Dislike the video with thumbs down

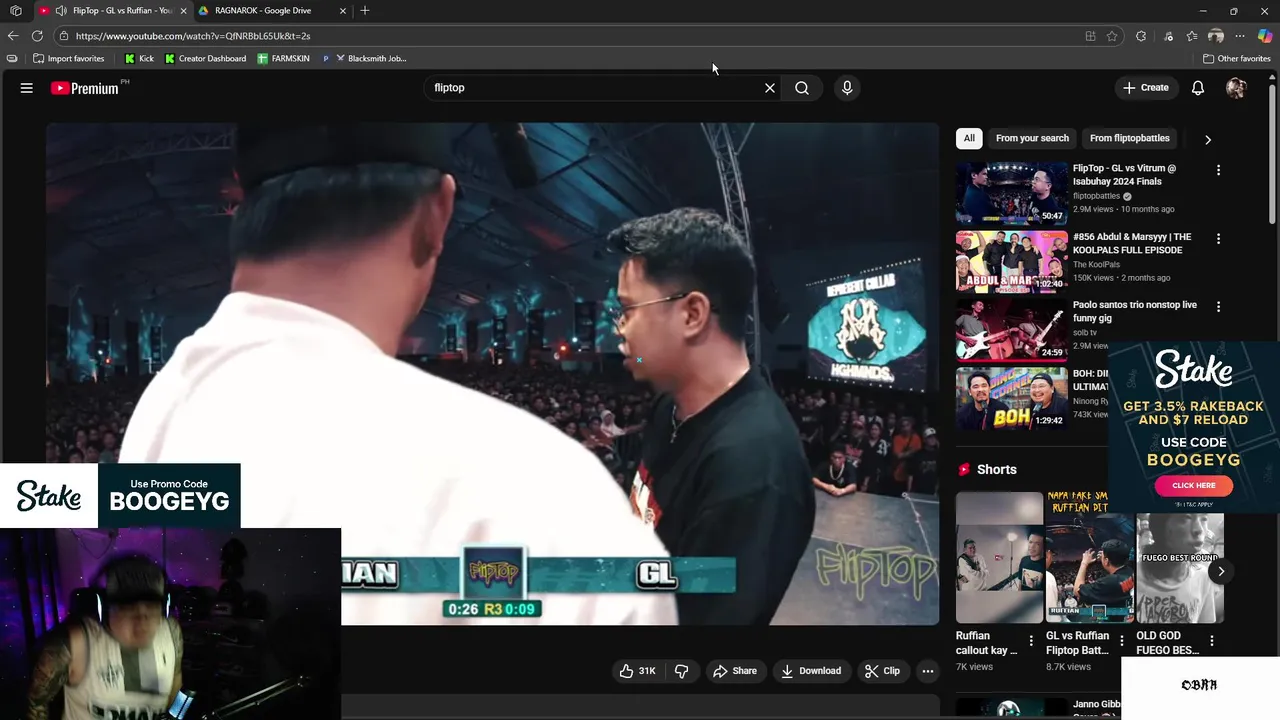pos(682,671)
